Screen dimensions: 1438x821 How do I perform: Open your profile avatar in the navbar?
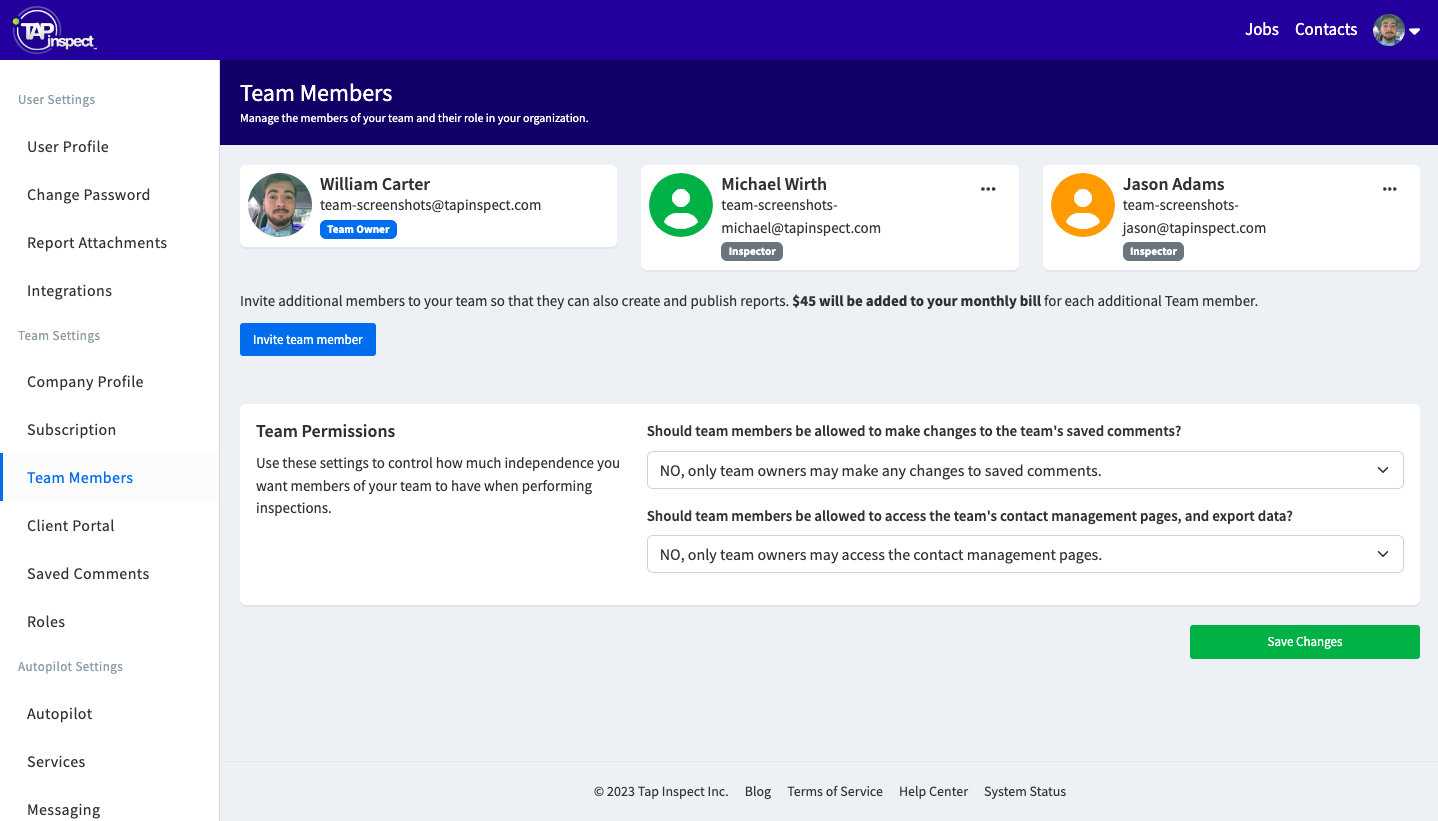point(1388,29)
